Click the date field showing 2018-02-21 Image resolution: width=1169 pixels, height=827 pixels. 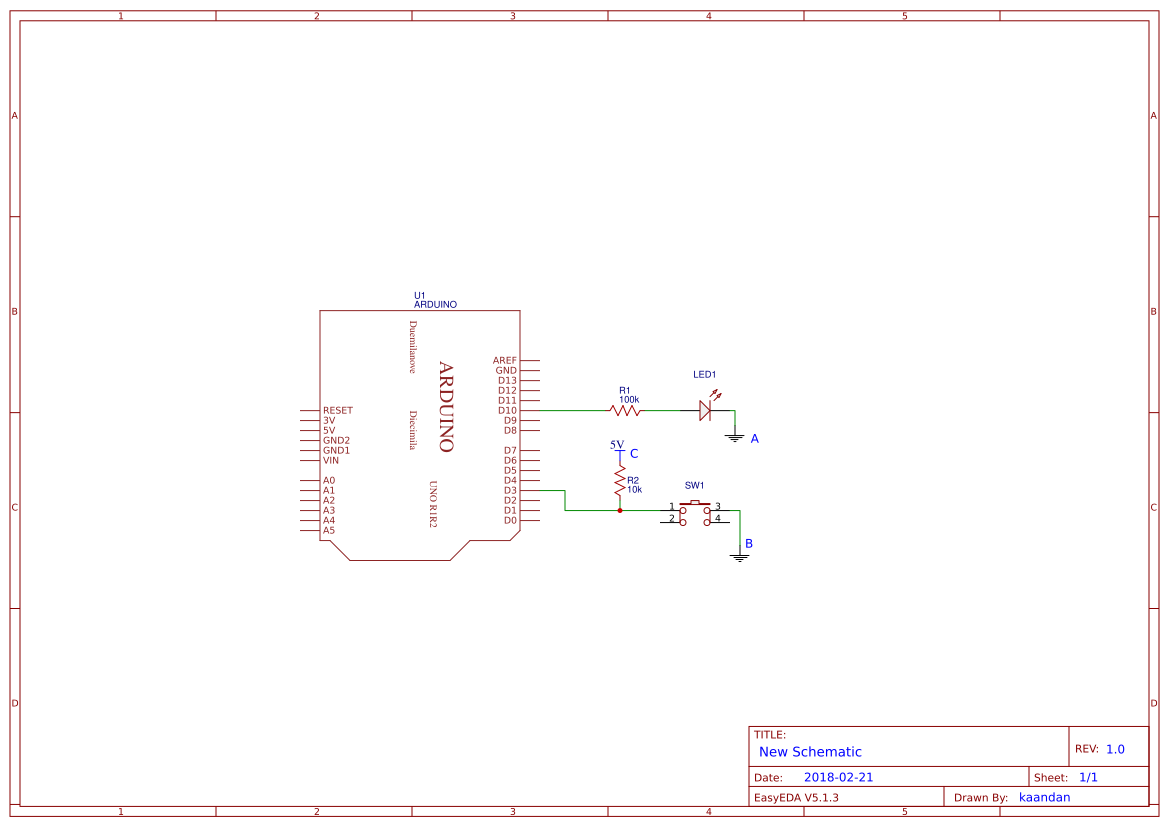coord(839,776)
